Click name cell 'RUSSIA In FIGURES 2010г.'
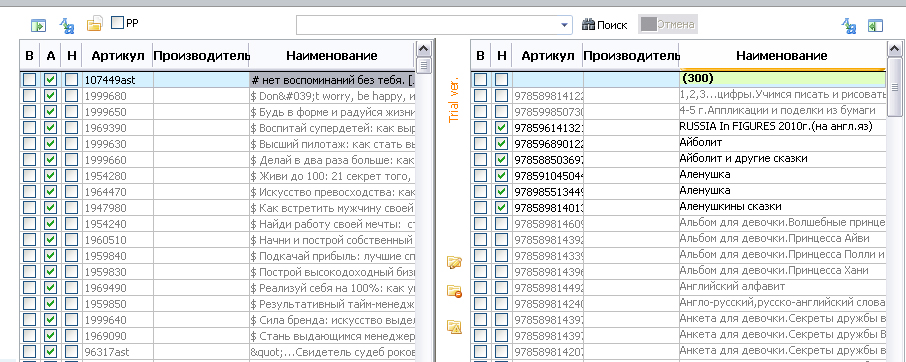This screenshot has width=906, height=362. [782, 127]
